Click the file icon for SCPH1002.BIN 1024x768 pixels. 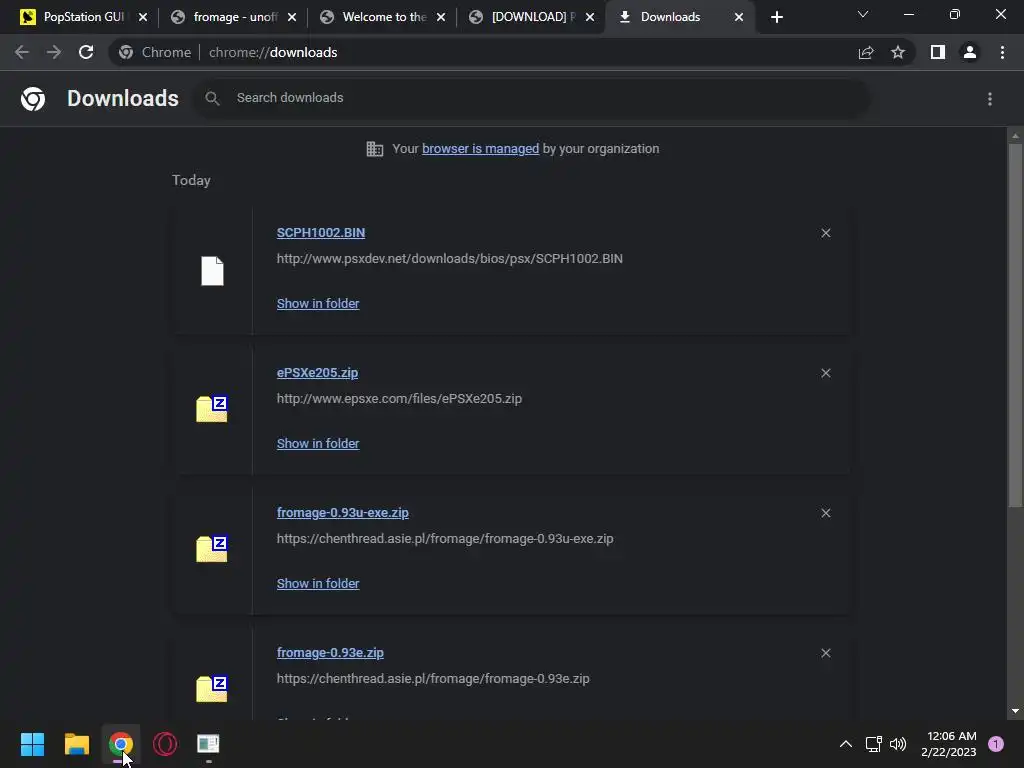tap(212, 270)
